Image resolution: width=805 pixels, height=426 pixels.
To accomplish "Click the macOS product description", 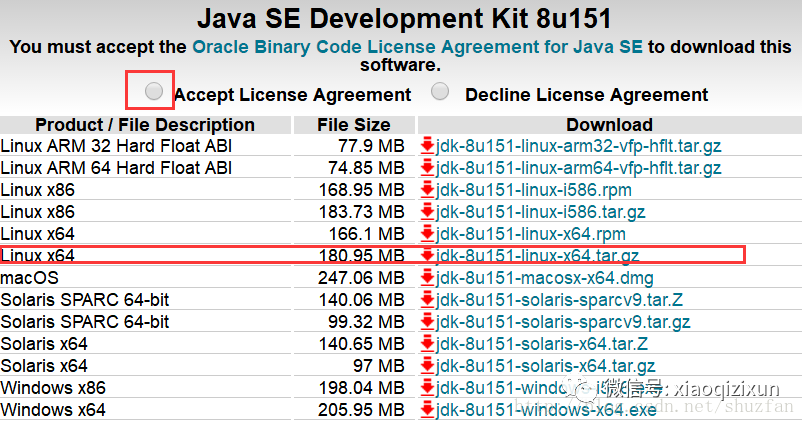I will 30,278.
